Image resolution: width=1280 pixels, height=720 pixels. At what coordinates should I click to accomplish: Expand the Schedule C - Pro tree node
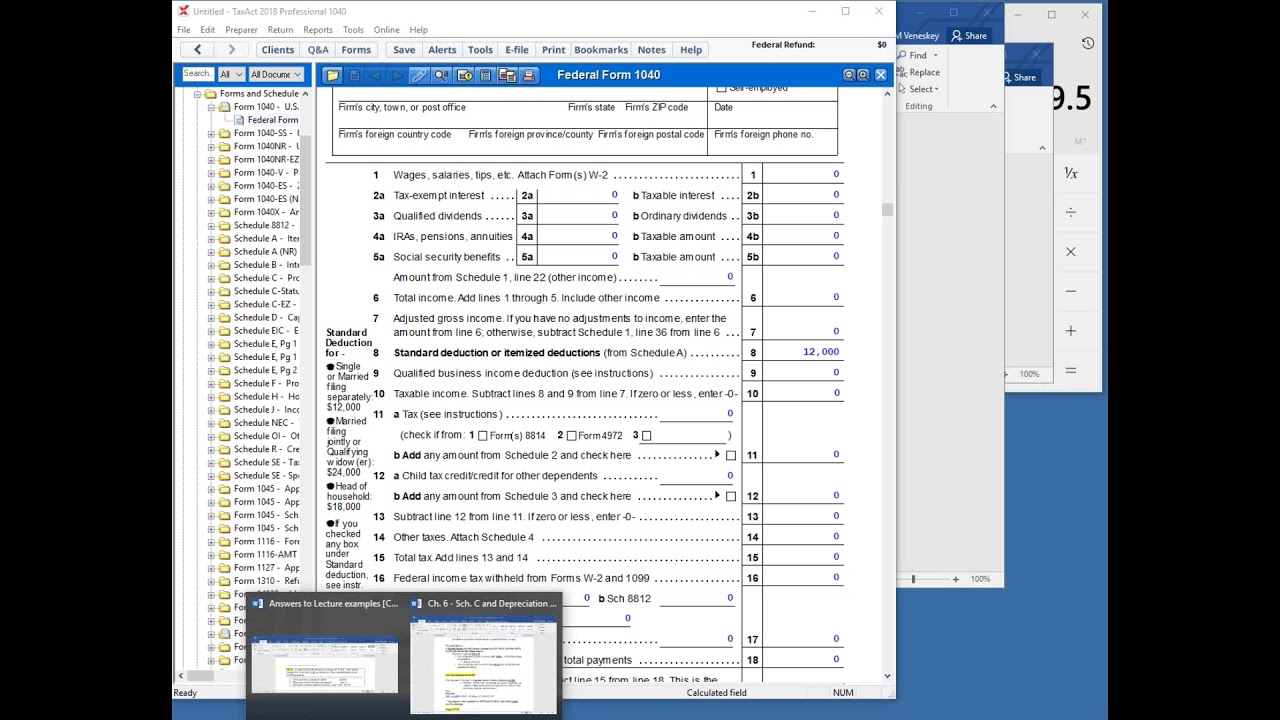(211, 278)
